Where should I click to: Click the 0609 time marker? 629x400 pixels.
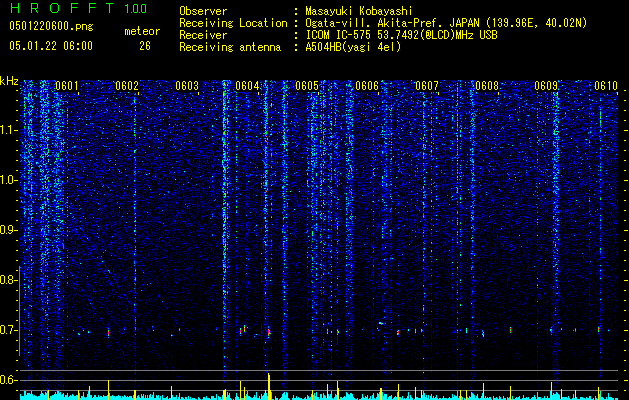coord(546,86)
